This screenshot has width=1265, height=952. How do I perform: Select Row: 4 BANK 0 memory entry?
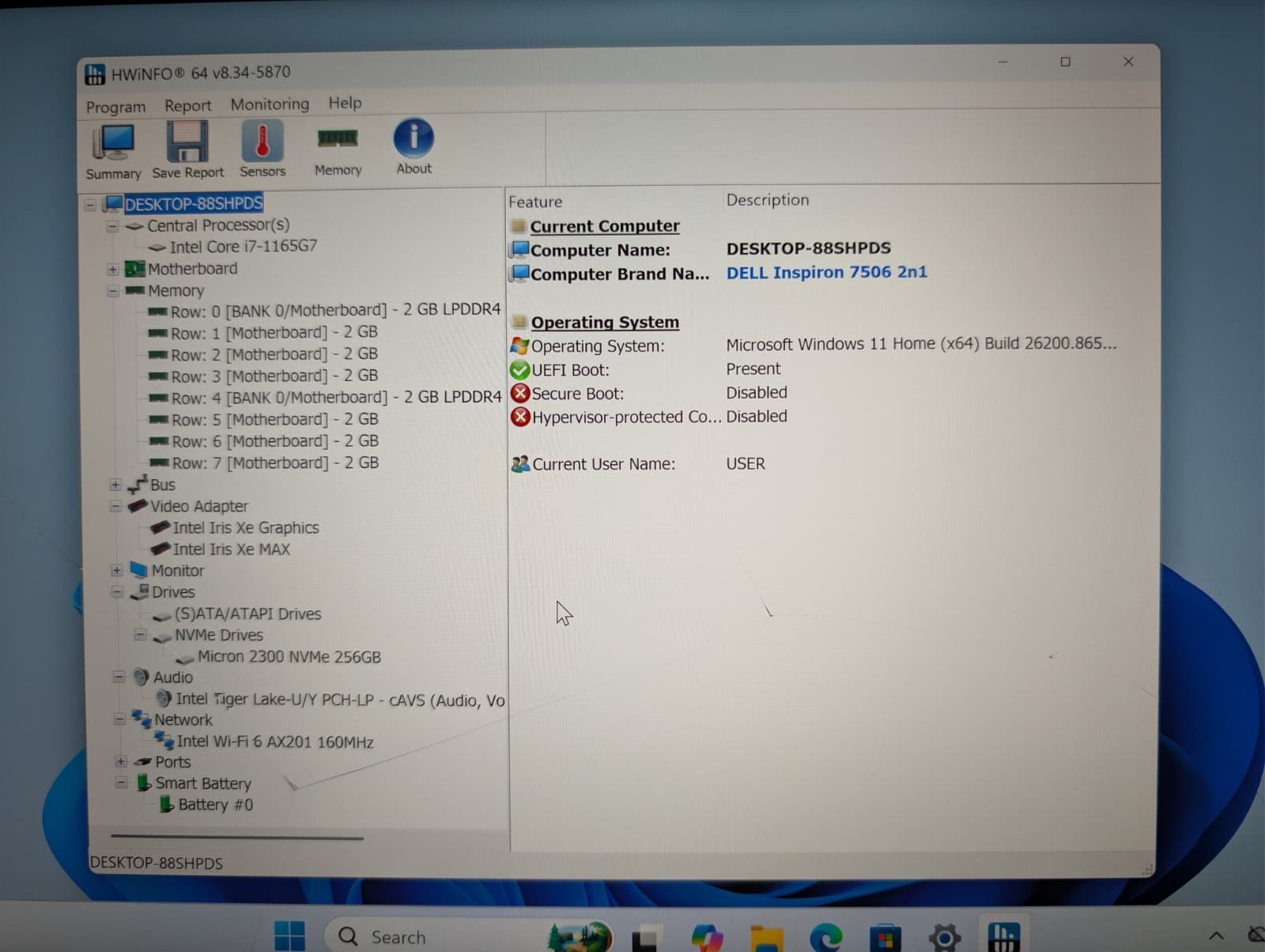click(x=336, y=397)
